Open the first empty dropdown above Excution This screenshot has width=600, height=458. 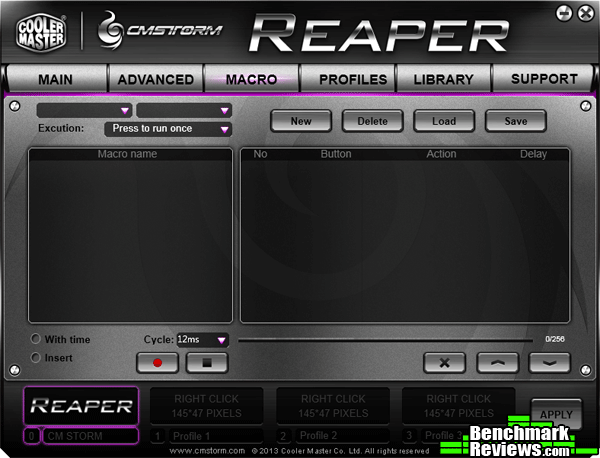(x=84, y=110)
